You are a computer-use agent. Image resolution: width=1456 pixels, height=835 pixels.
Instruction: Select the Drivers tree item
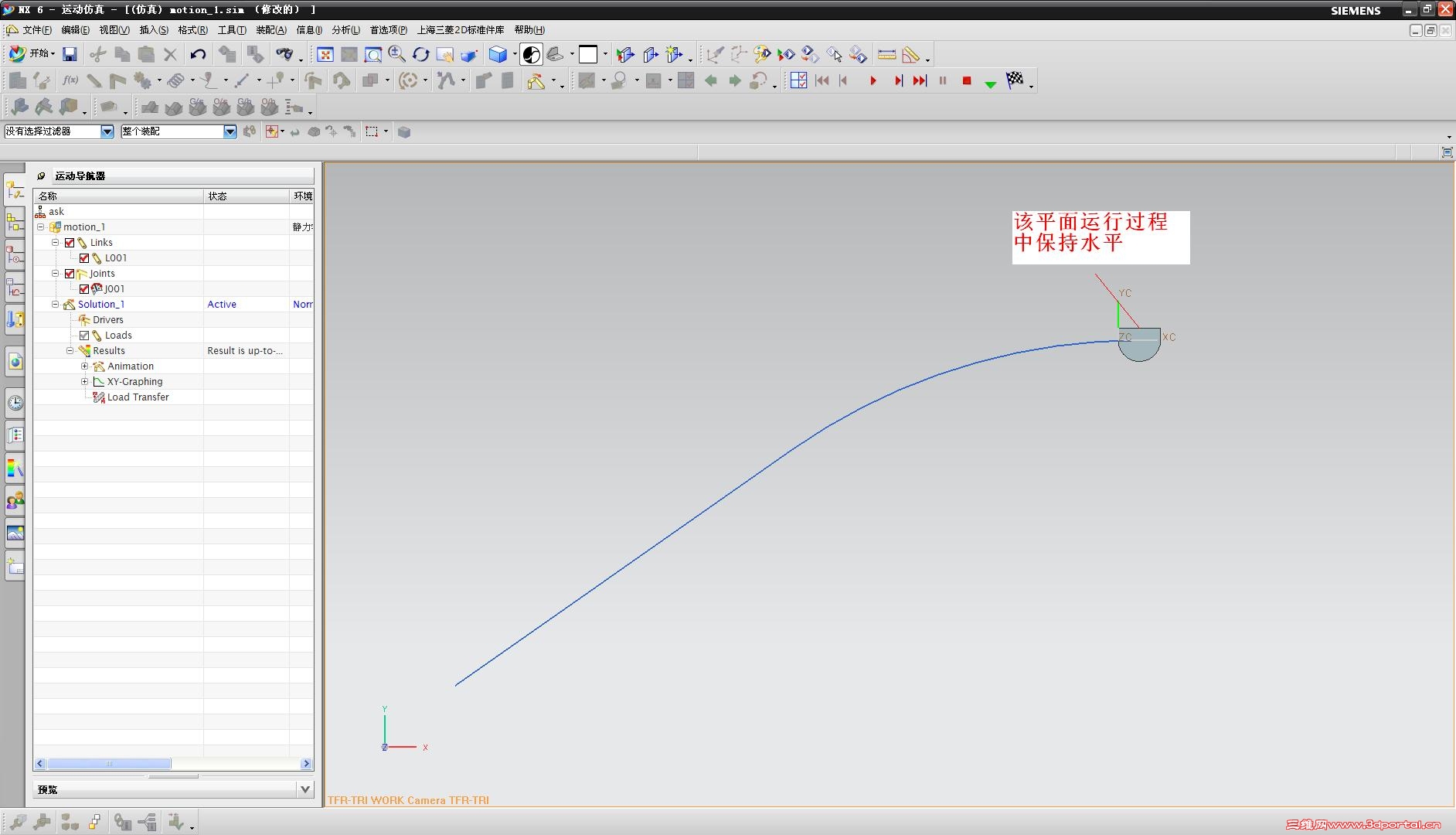tap(108, 320)
